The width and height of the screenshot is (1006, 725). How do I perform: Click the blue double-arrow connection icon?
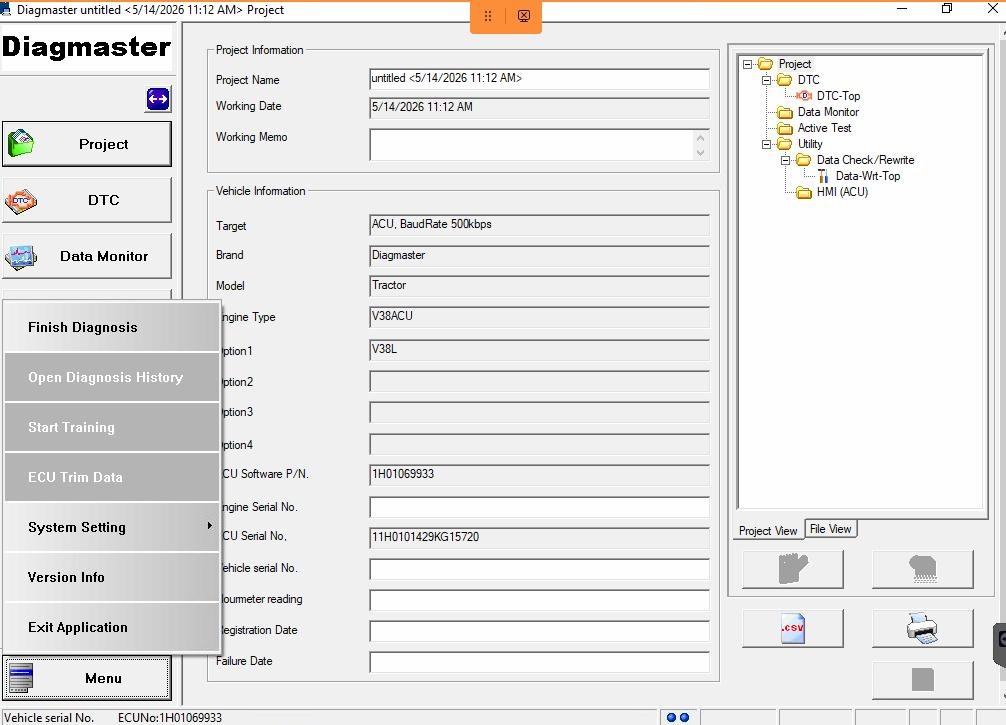[x=158, y=99]
